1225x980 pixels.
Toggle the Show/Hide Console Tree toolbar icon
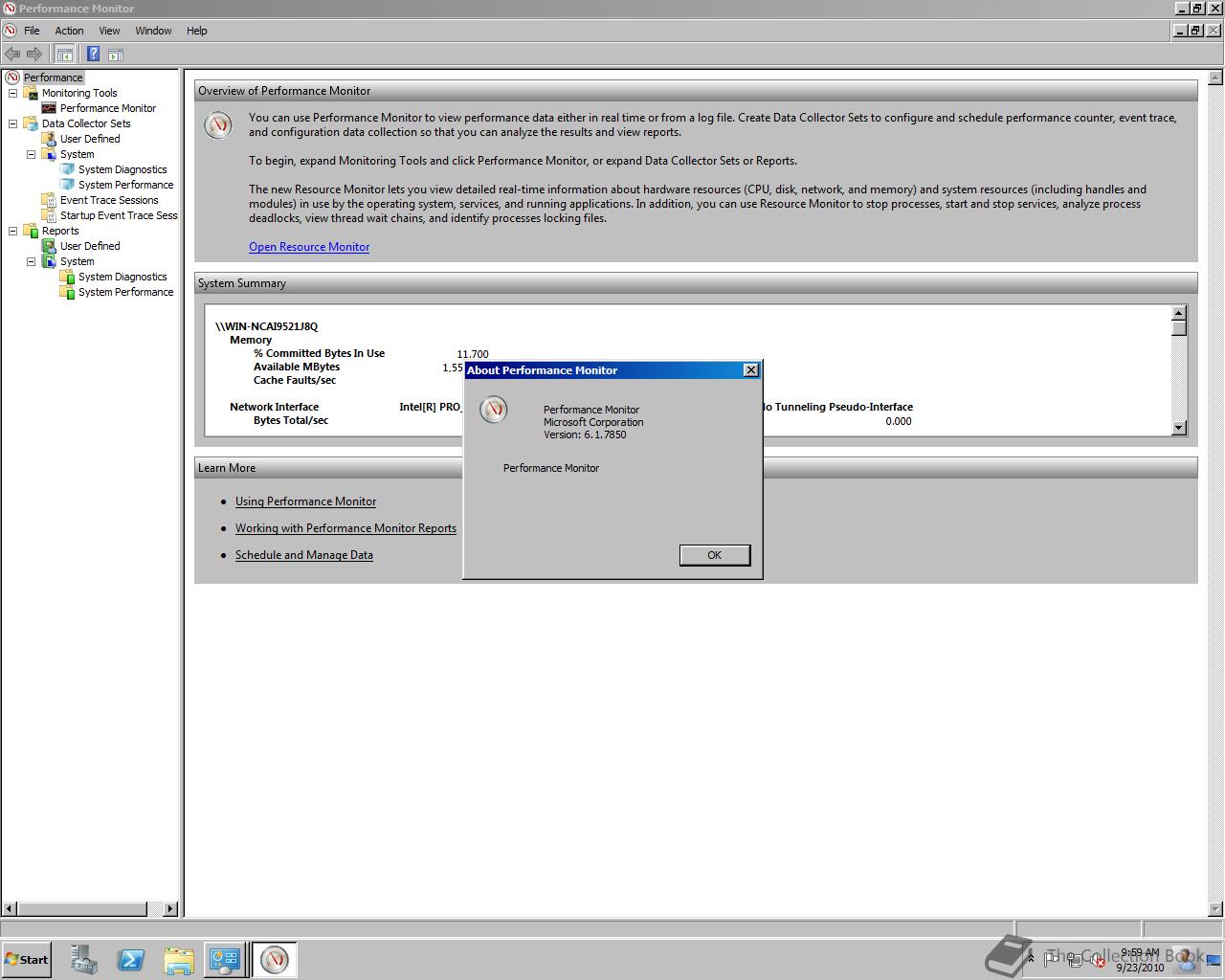tap(64, 54)
